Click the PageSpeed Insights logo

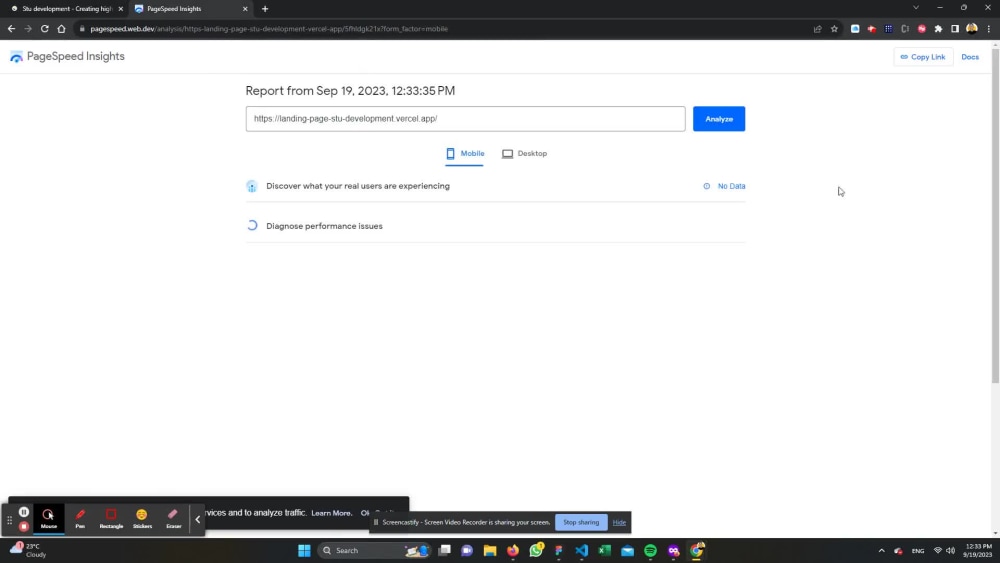click(x=67, y=57)
